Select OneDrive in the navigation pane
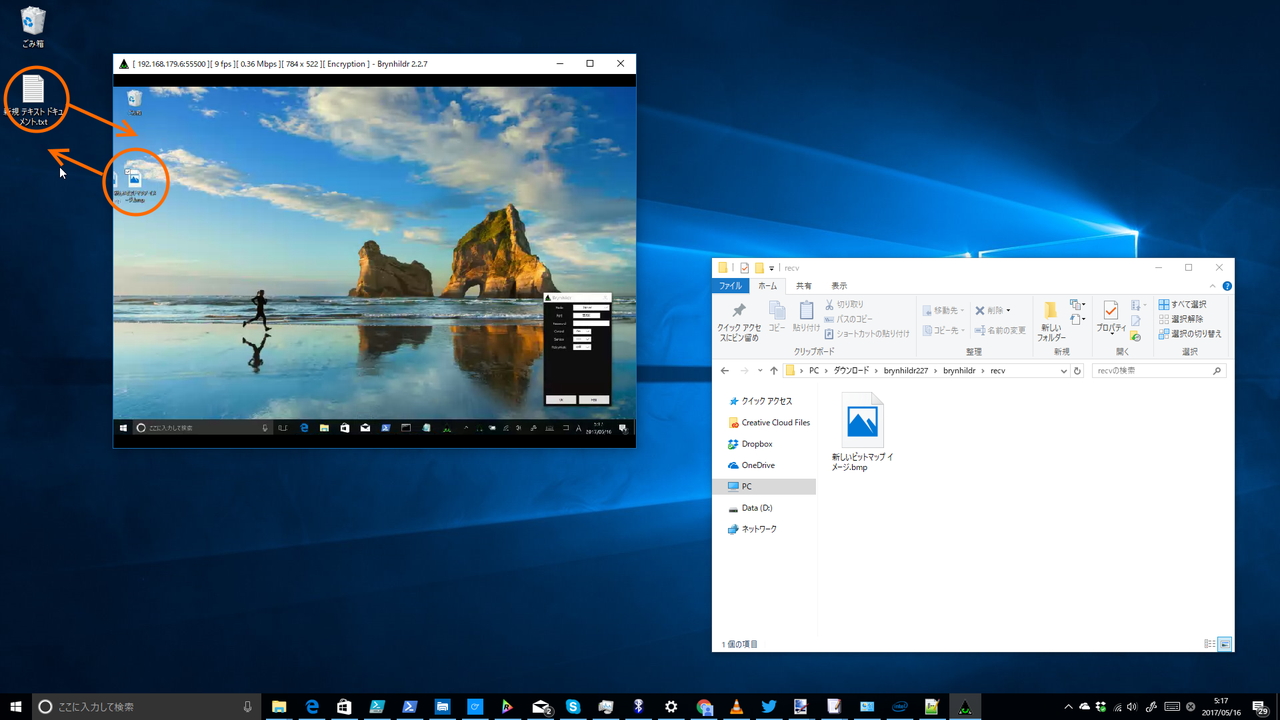The image size is (1280, 720). click(x=757, y=465)
